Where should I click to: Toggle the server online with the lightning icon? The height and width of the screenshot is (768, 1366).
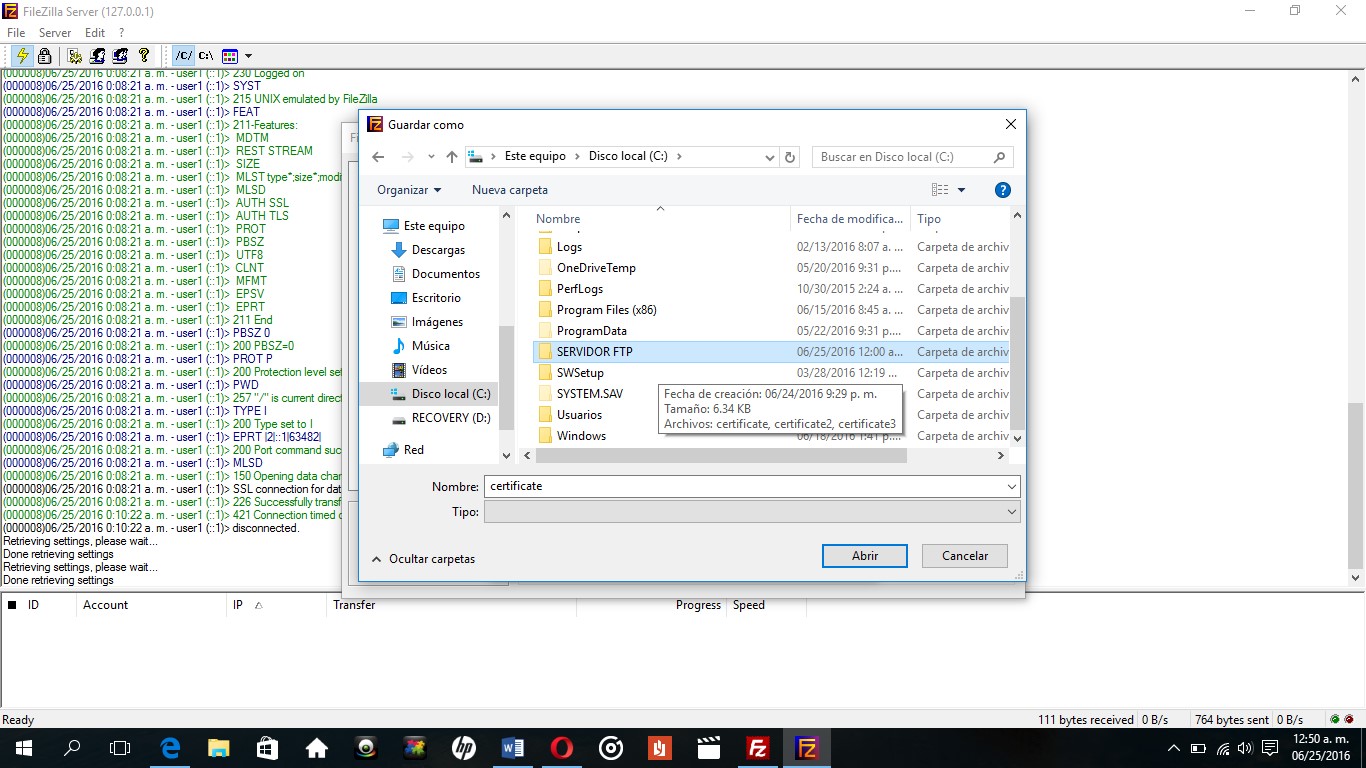22,56
